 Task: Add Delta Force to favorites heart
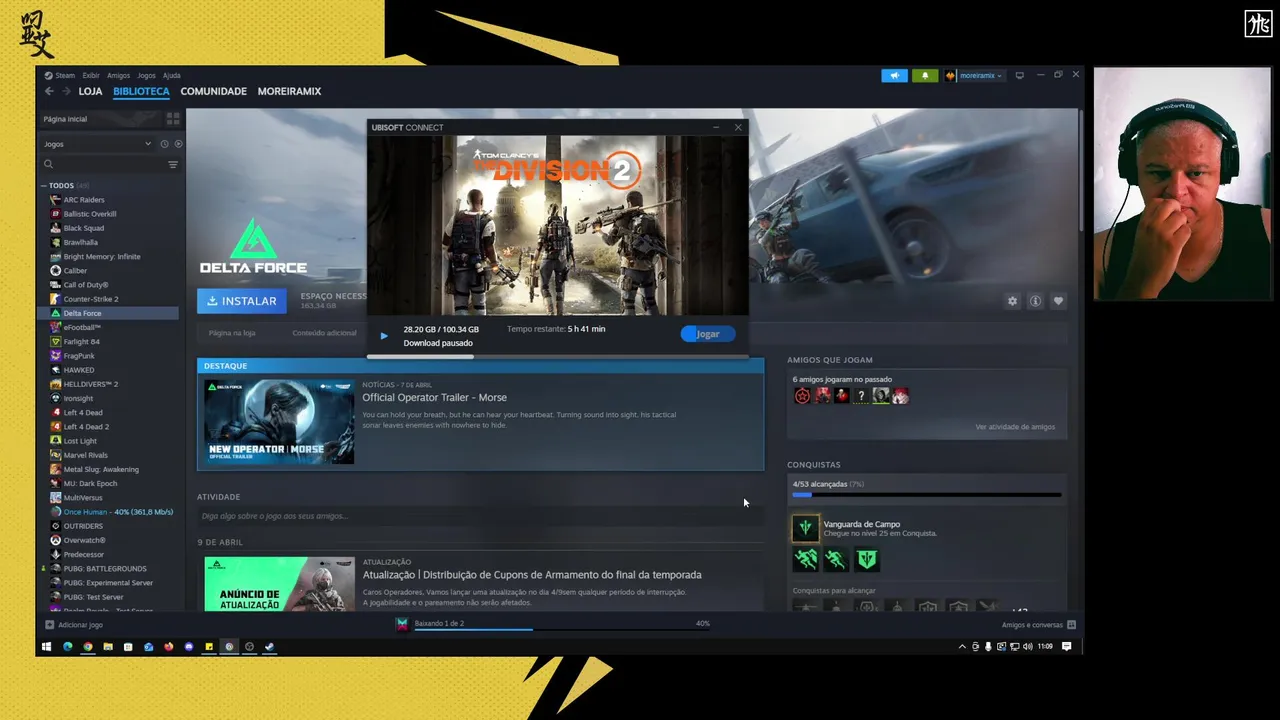click(x=1058, y=301)
